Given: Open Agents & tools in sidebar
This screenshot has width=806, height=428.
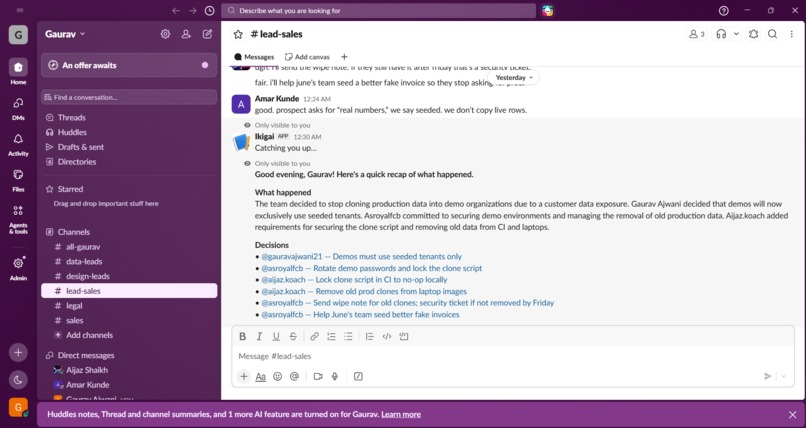Looking at the screenshot, I should [18, 218].
